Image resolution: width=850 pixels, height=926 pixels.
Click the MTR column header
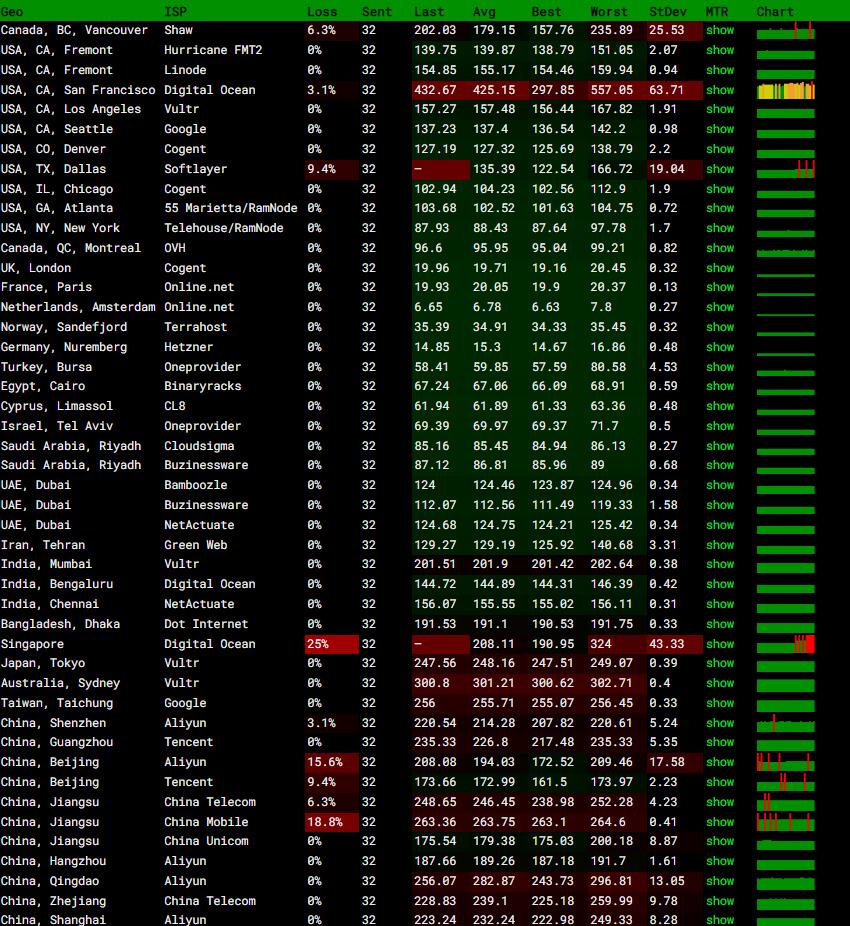(x=717, y=12)
